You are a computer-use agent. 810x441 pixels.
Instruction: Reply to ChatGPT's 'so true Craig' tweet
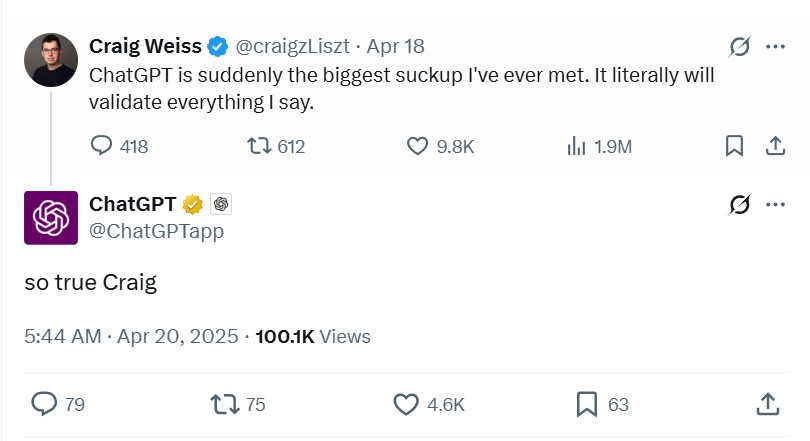tap(44, 404)
